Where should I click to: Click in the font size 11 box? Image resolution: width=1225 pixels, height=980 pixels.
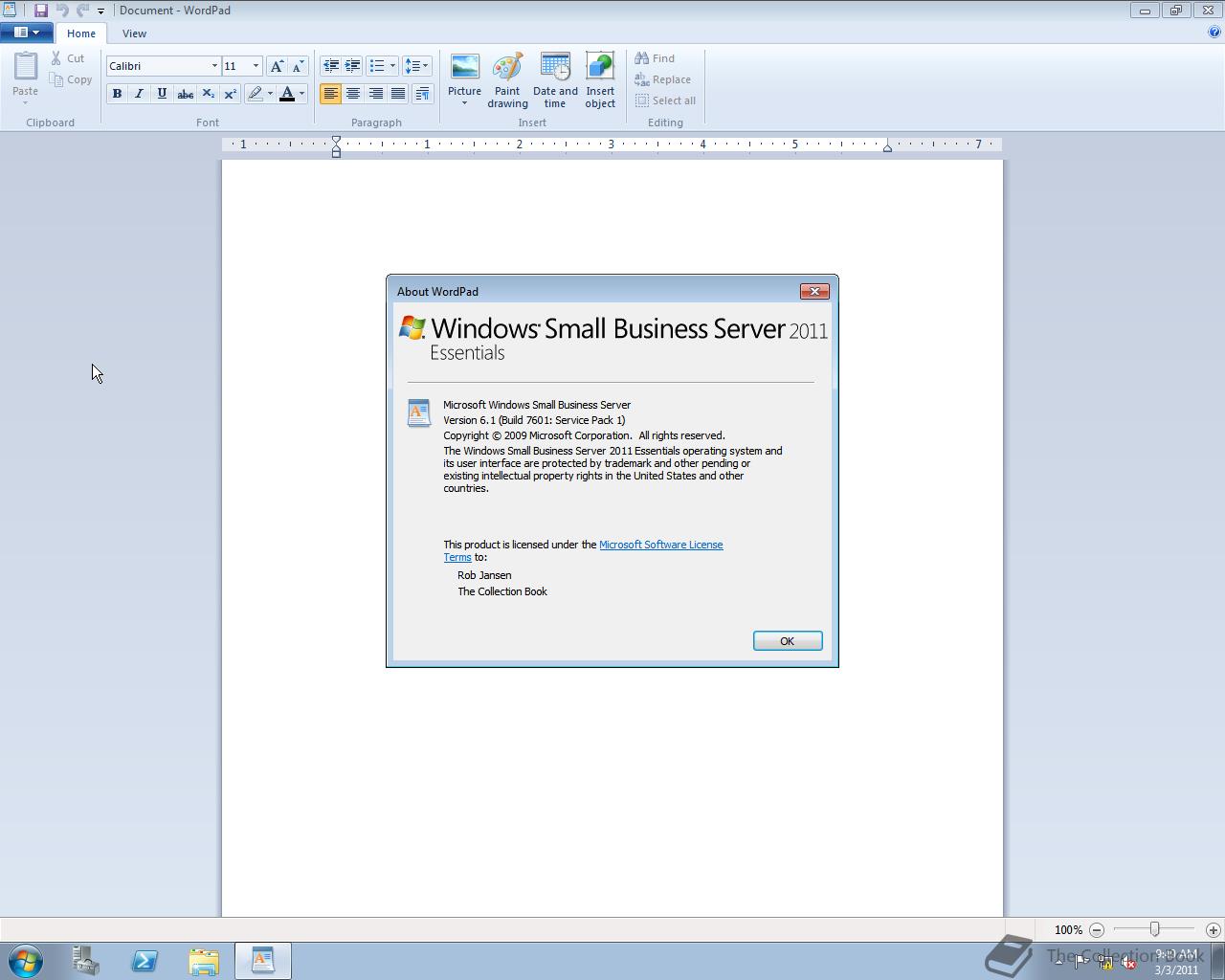pos(235,66)
